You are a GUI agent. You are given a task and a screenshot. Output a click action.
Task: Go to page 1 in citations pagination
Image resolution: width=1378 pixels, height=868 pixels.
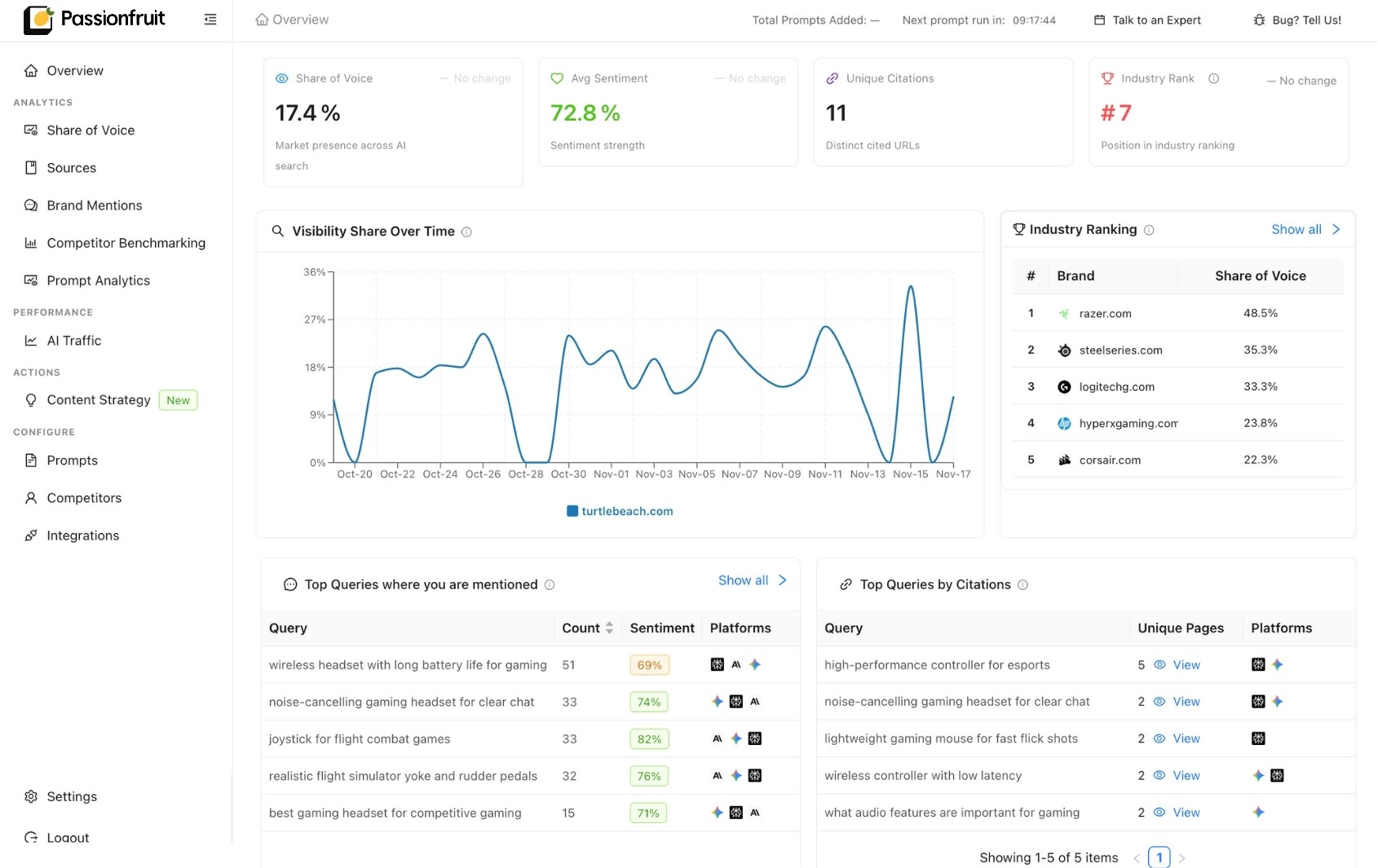tap(1159, 857)
